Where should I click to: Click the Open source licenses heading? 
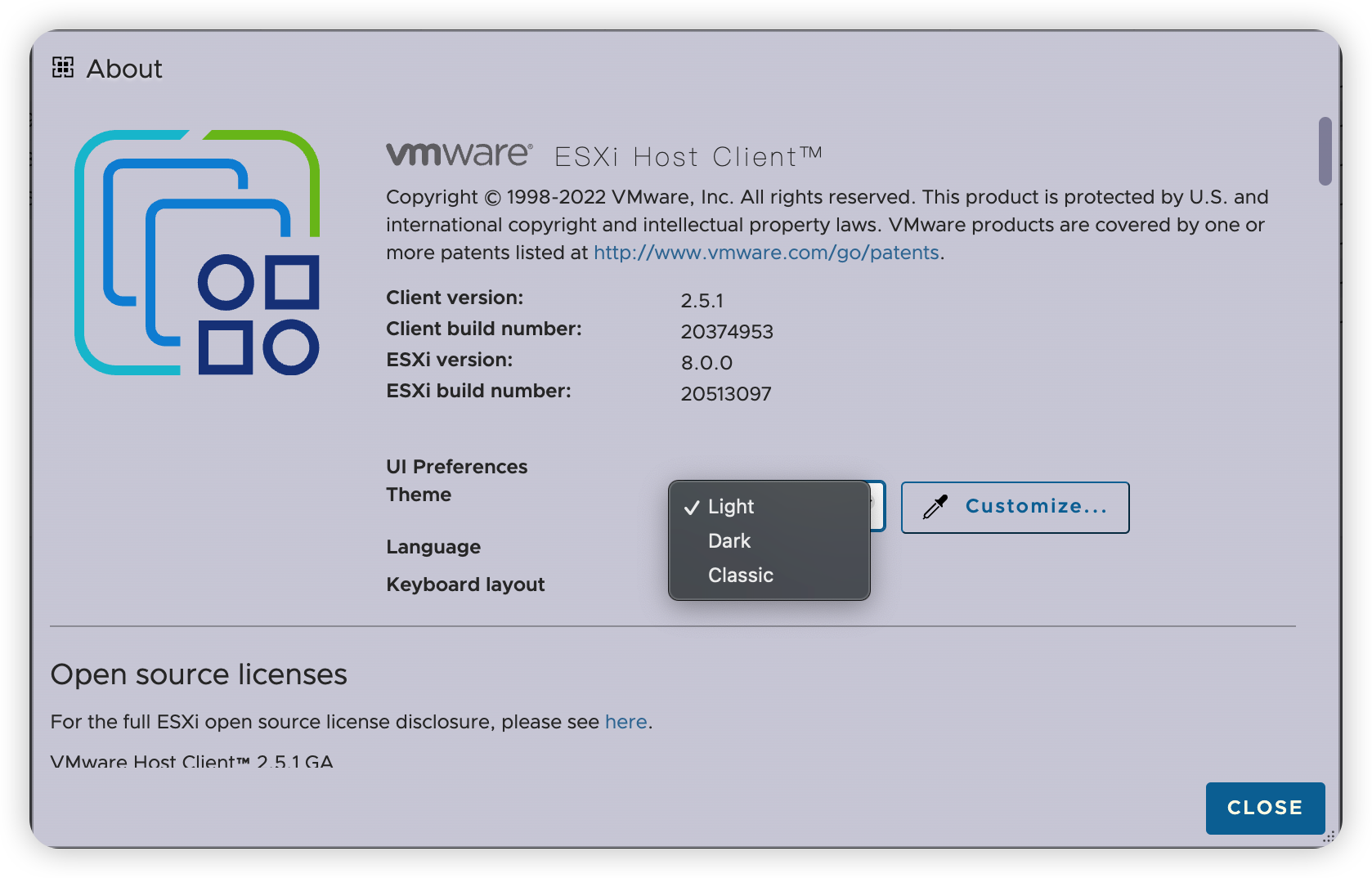[199, 674]
